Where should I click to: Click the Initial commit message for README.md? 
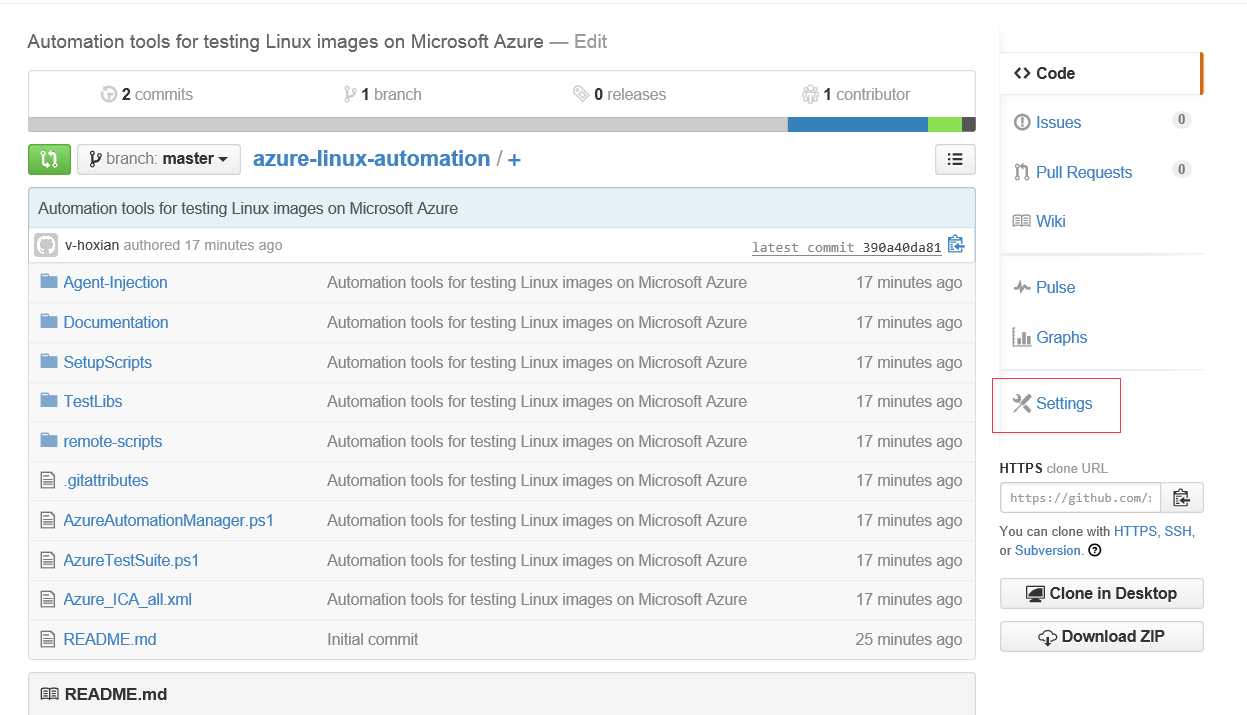(372, 639)
